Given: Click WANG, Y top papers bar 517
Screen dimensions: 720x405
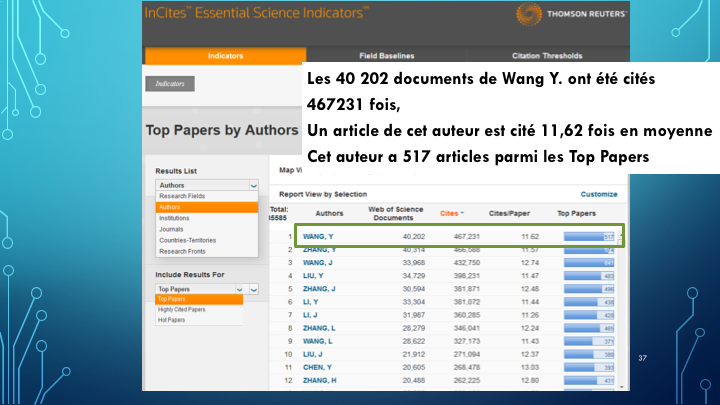Looking at the screenshot, I should pos(589,237).
